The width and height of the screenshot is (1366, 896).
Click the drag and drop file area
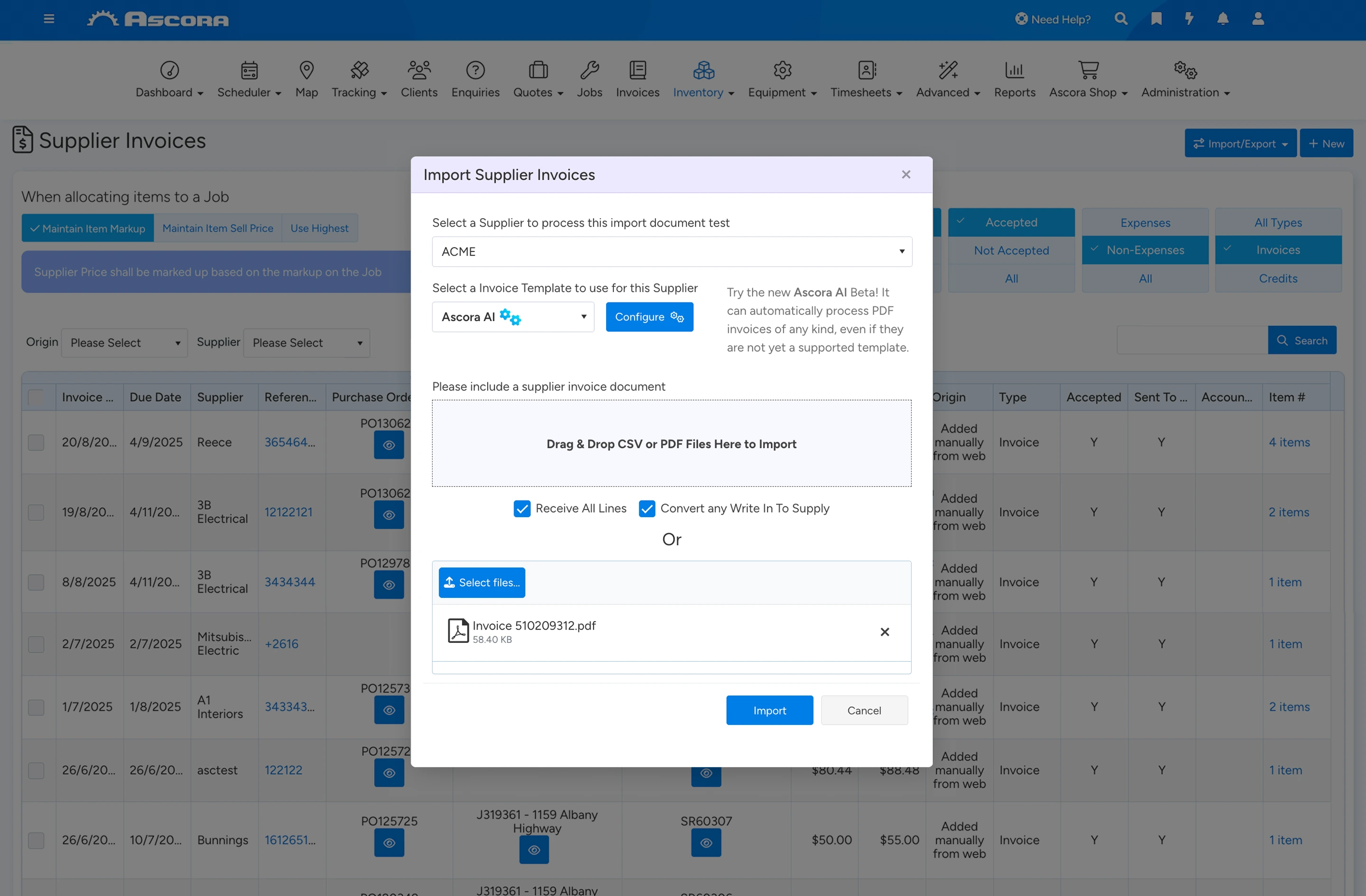672,443
